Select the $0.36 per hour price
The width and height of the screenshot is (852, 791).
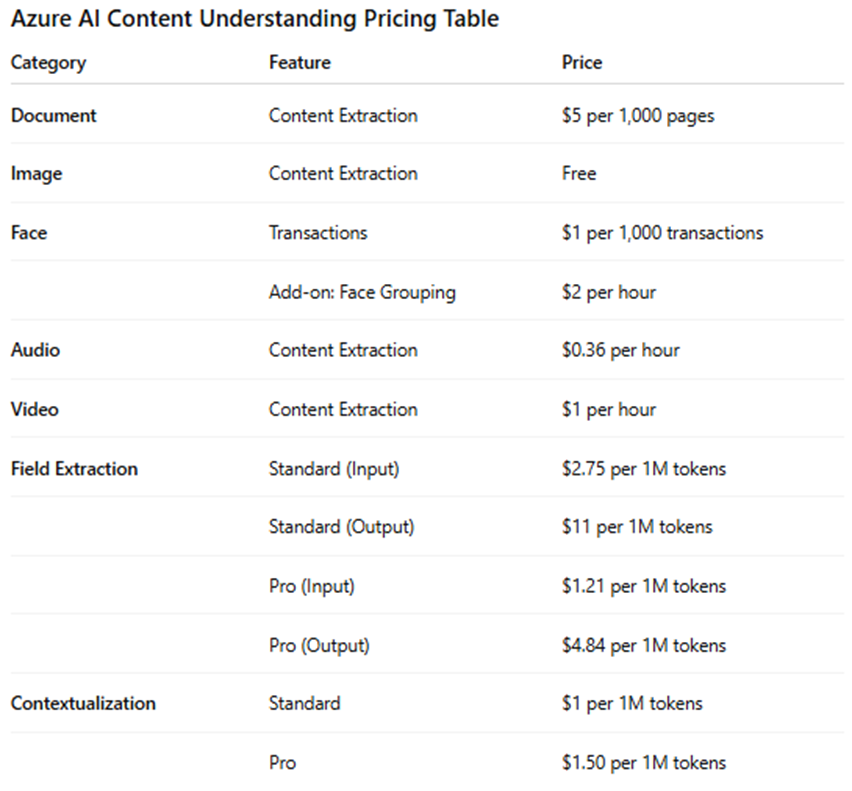tap(621, 350)
